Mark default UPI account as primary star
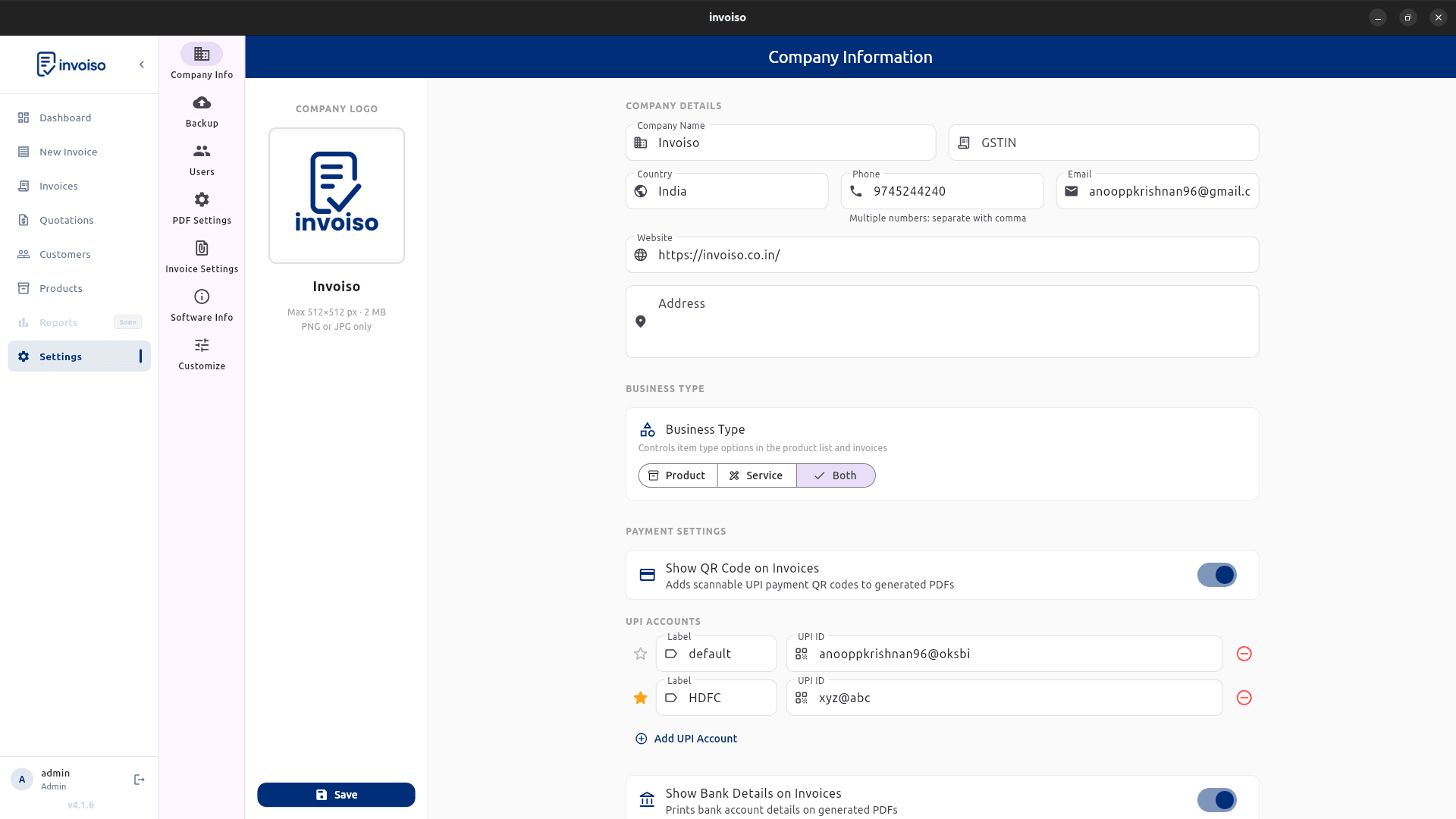The height and width of the screenshot is (819, 1456). (x=641, y=654)
